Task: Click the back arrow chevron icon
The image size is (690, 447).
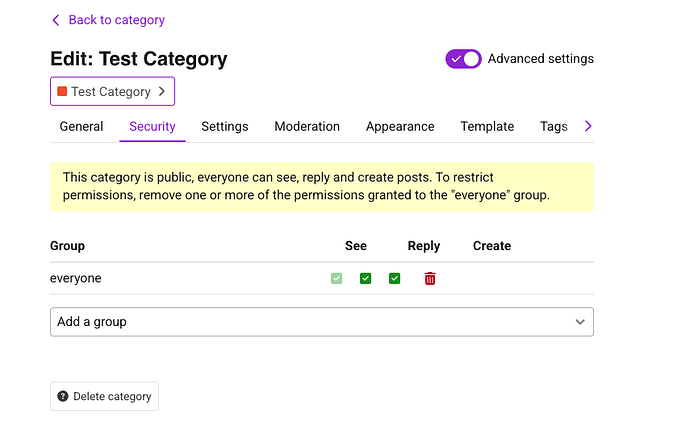Action: tap(56, 20)
